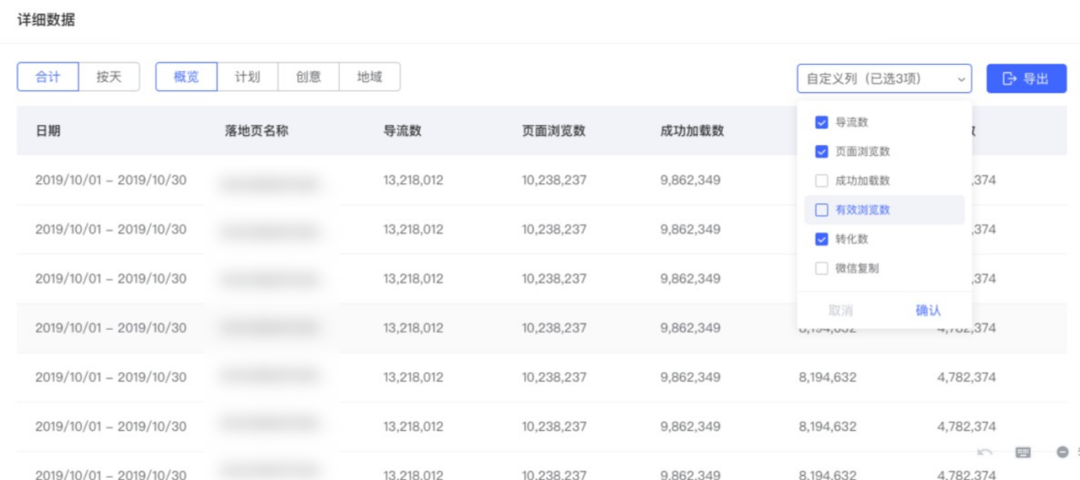Click the minus circle zoom-out icon
This screenshot has width=1080, height=480.
click(x=1062, y=452)
